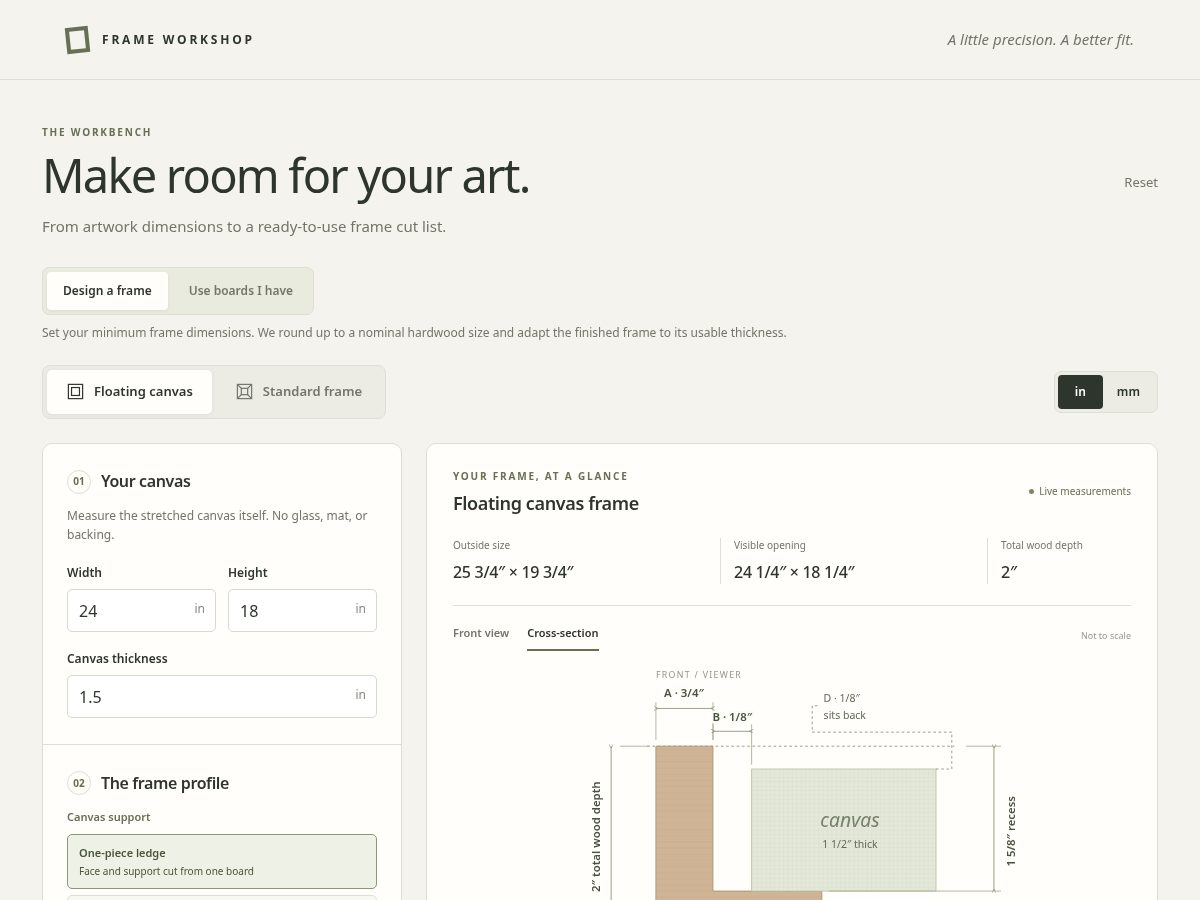1200x900 pixels.
Task: Select the Standard frame type
Action: point(298,392)
